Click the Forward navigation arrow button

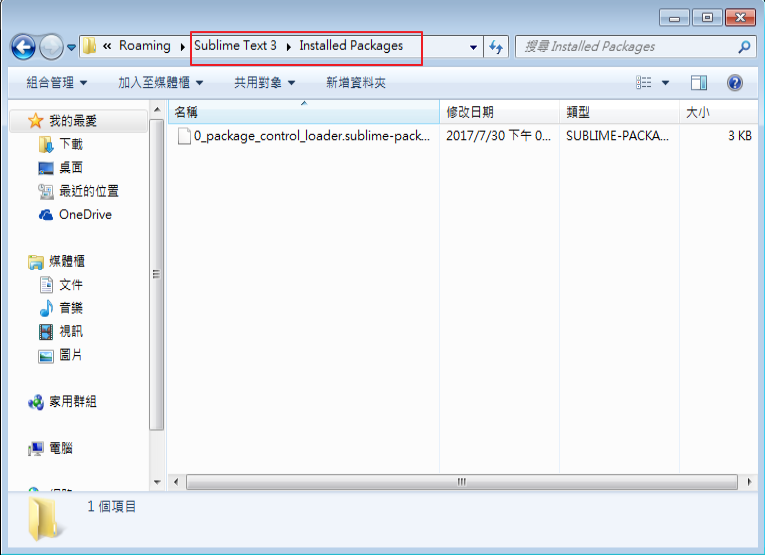tap(51, 47)
